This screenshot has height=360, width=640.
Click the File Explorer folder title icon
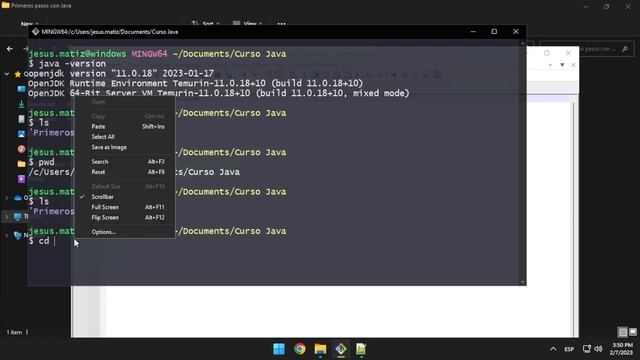coord(5,5)
